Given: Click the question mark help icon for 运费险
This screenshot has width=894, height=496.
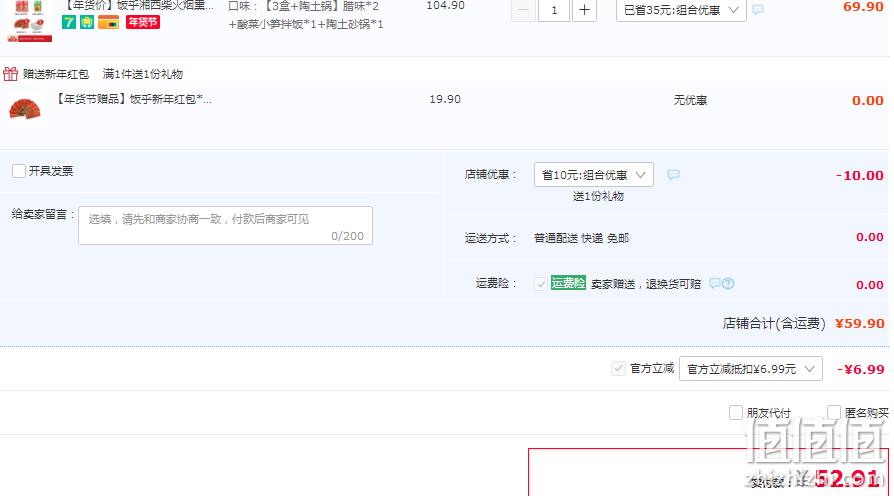Looking at the screenshot, I should [x=728, y=283].
